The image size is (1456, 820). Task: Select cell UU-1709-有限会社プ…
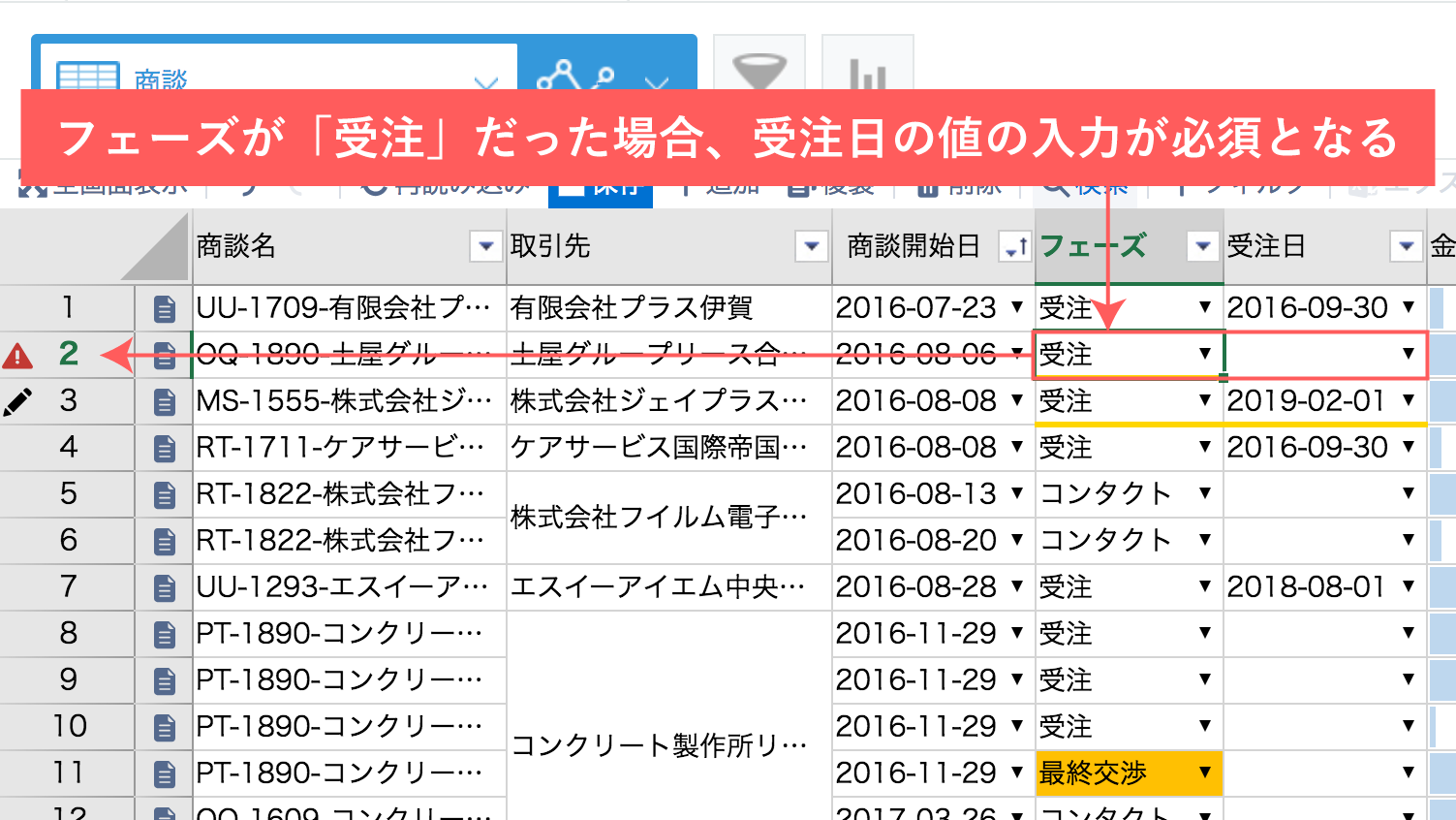[350, 308]
